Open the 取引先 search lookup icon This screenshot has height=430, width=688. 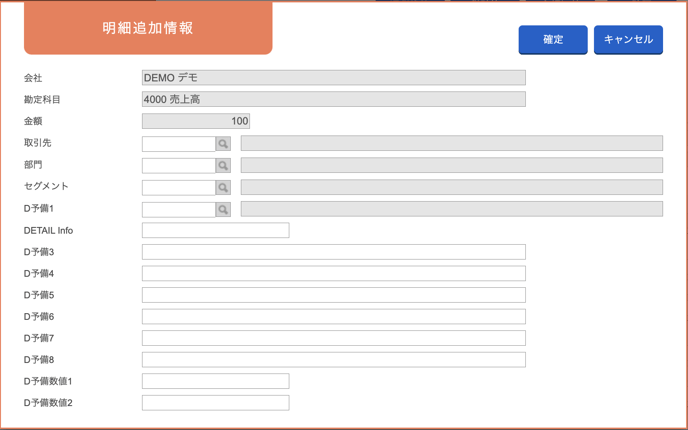[x=223, y=143]
